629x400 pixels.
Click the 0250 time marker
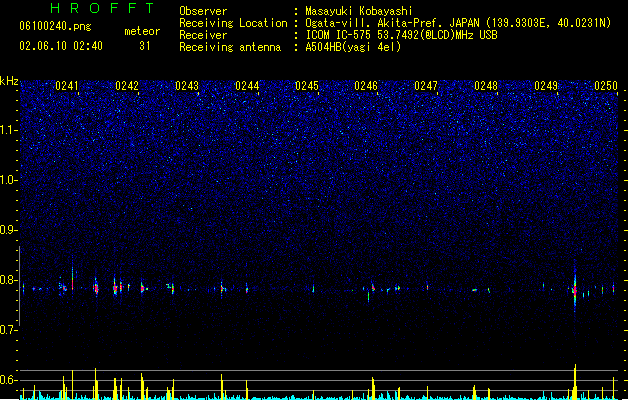pos(606,86)
